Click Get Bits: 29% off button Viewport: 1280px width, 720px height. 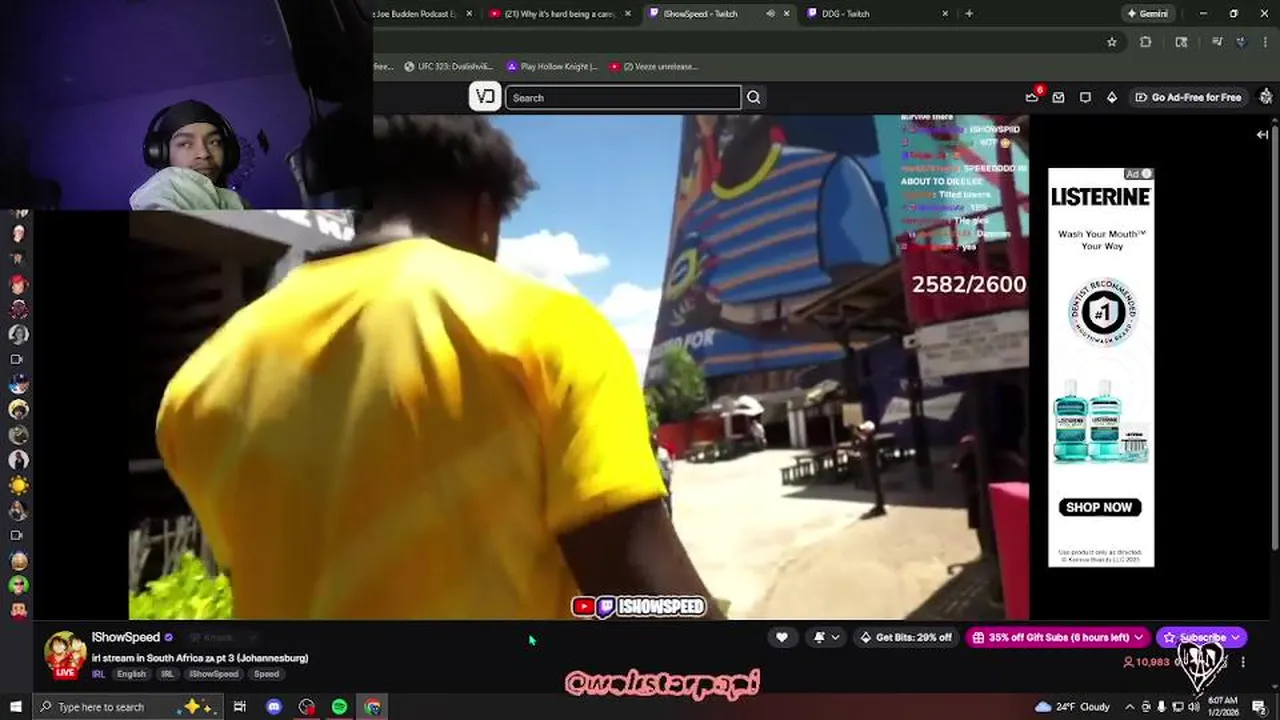pyautogui.click(x=906, y=637)
